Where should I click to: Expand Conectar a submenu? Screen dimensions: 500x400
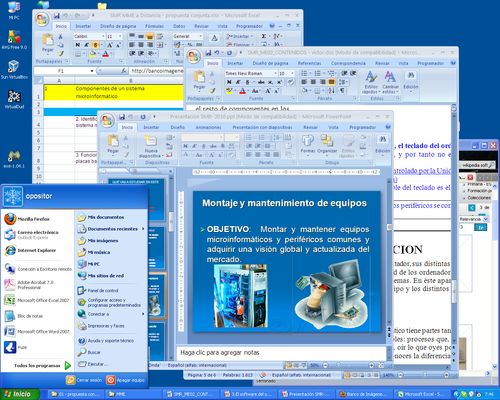(143, 314)
